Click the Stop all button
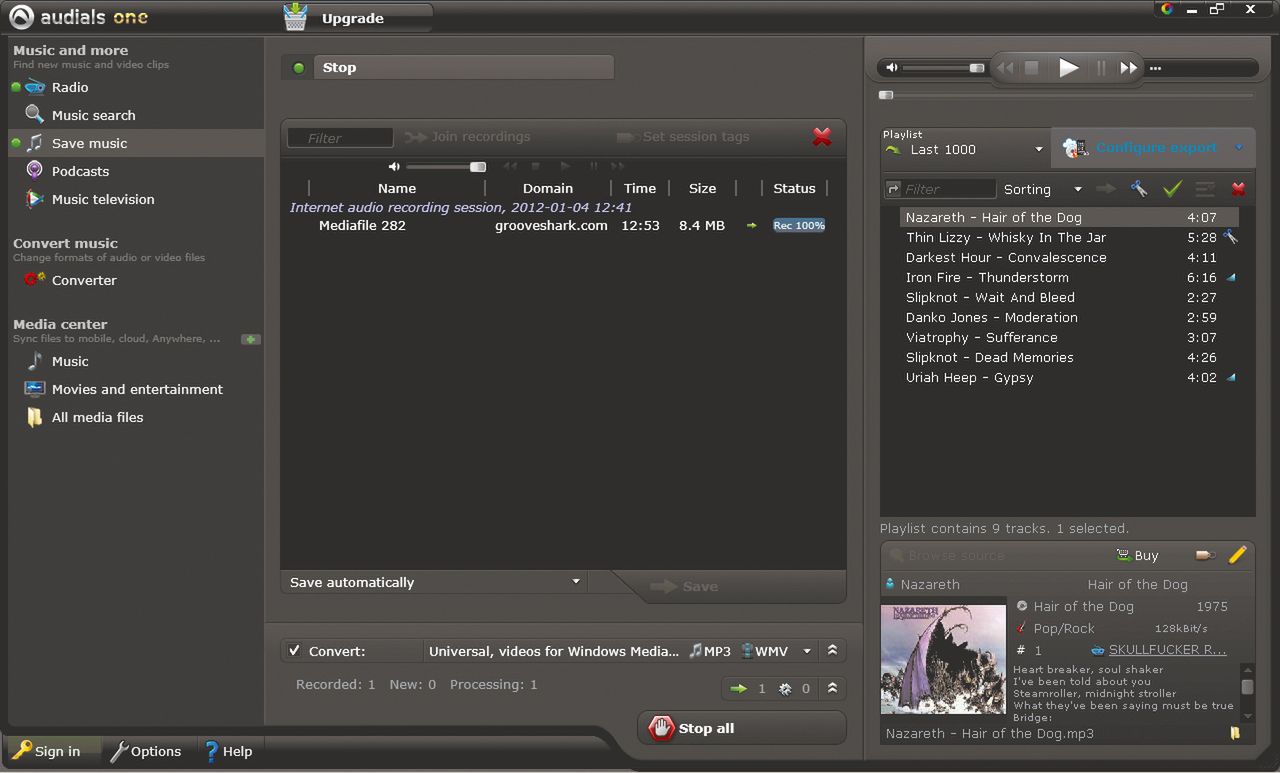 741,728
